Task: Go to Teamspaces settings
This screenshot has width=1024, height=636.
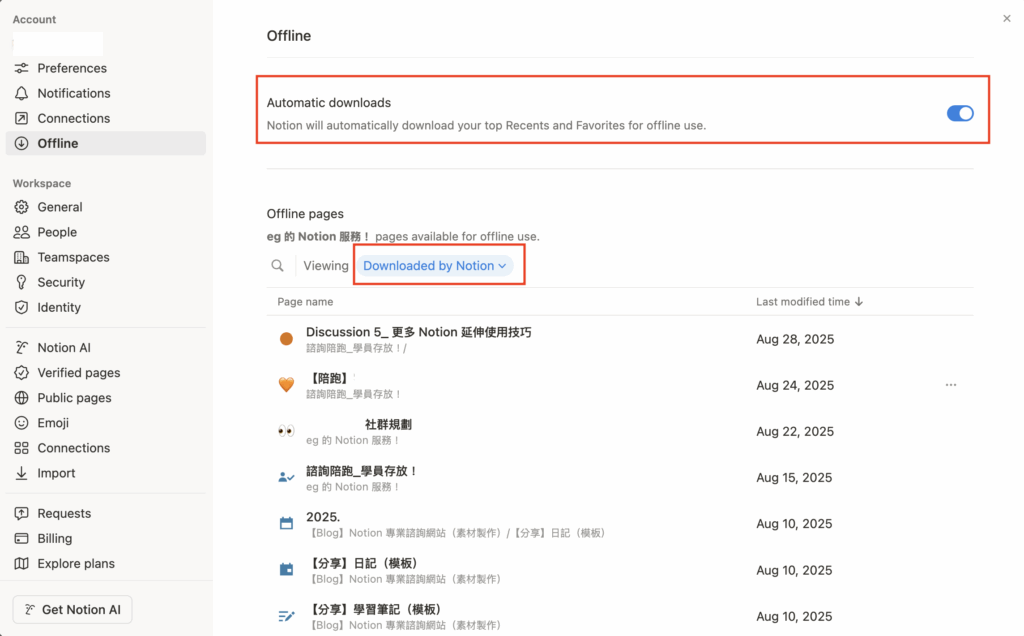Action: 73,257
